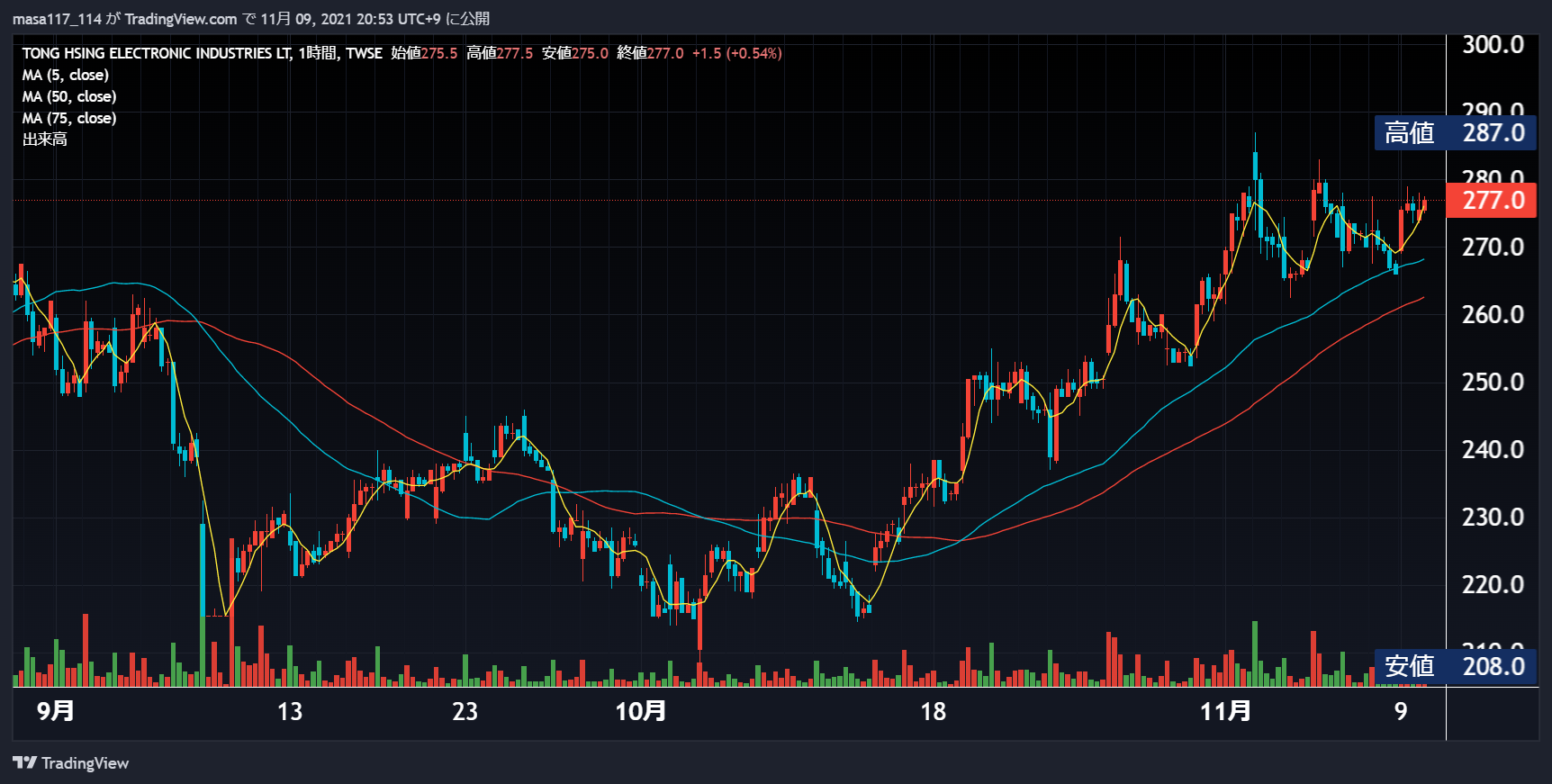
Task: Click the 260.0 price axis label
Action: (1493, 314)
